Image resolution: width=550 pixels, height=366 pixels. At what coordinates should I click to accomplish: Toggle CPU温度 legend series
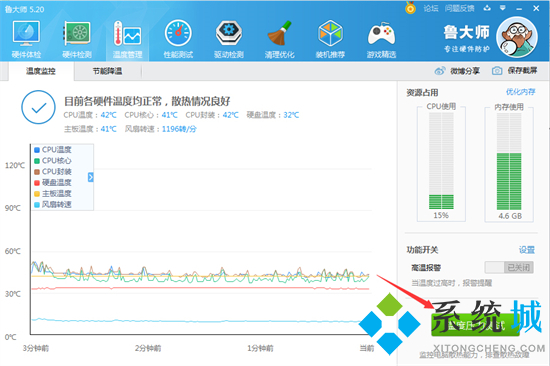53,150
